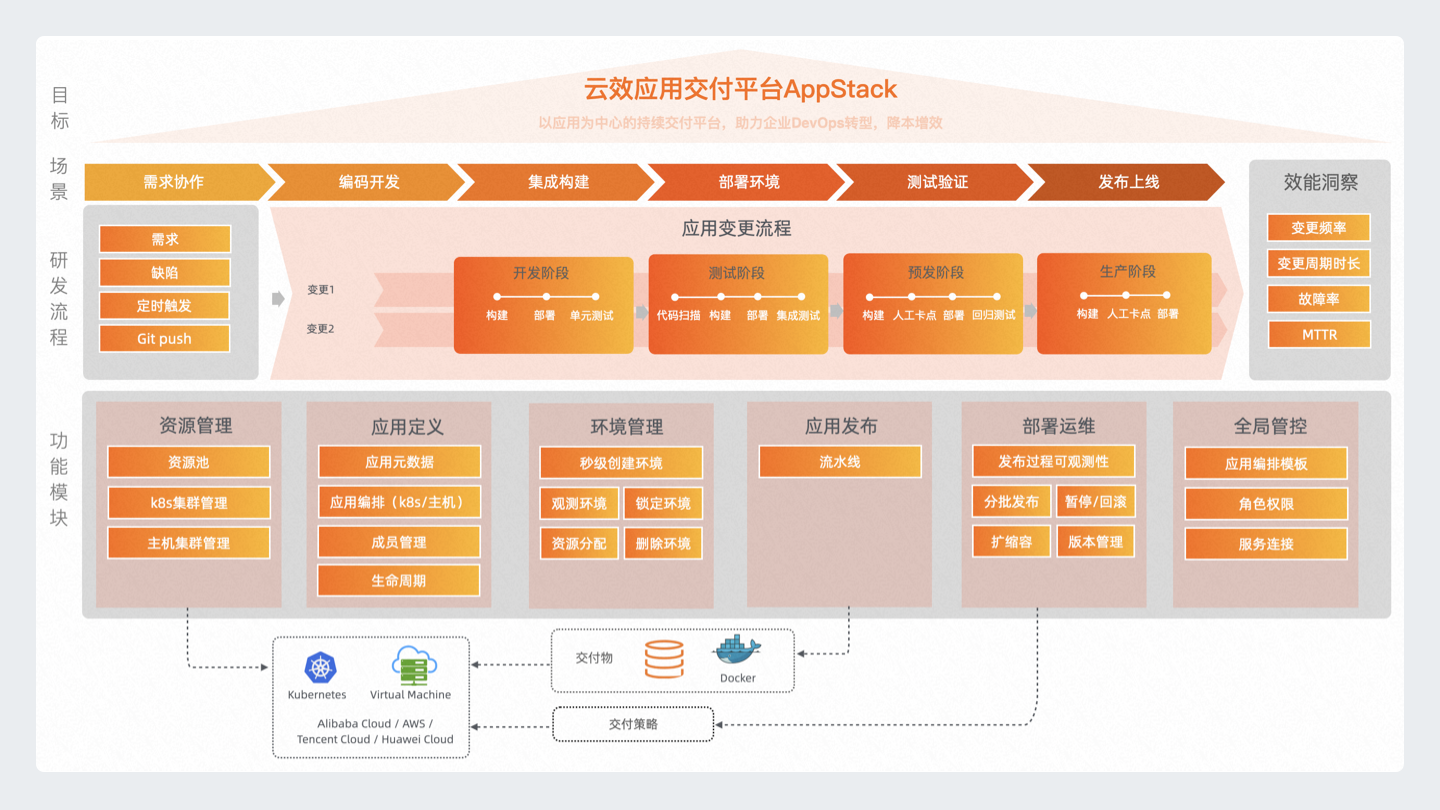Click the k8s集群管理 box
This screenshot has height=810, width=1440.
click(189, 502)
